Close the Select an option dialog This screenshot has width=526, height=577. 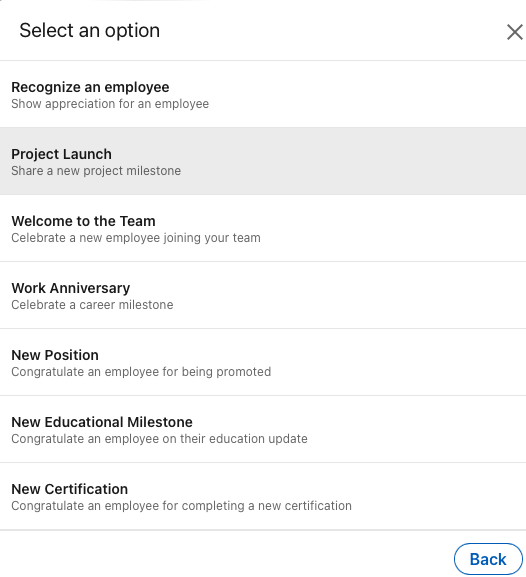[515, 32]
